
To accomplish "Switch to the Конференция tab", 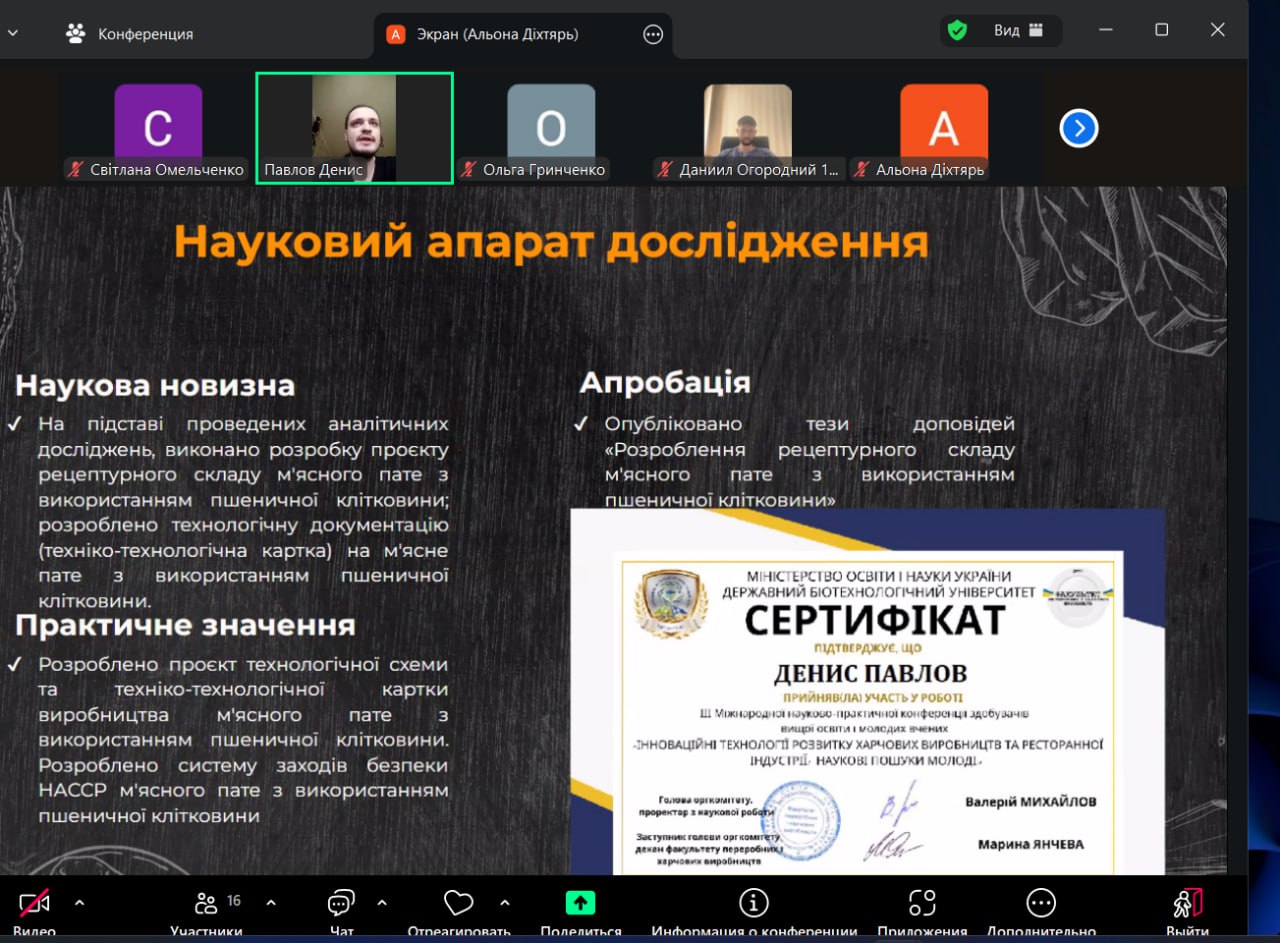I will [x=130, y=34].
